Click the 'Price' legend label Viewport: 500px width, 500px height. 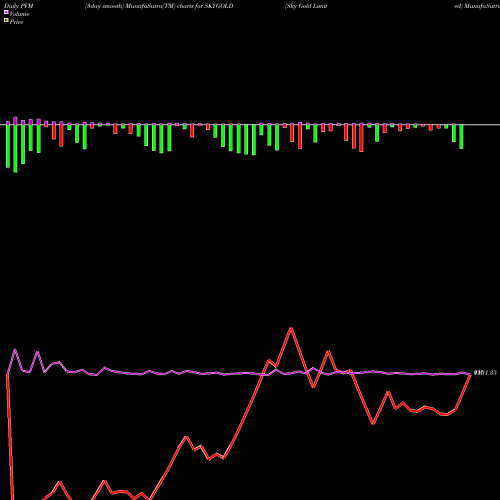pyautogui.click(x=16, y=22)
